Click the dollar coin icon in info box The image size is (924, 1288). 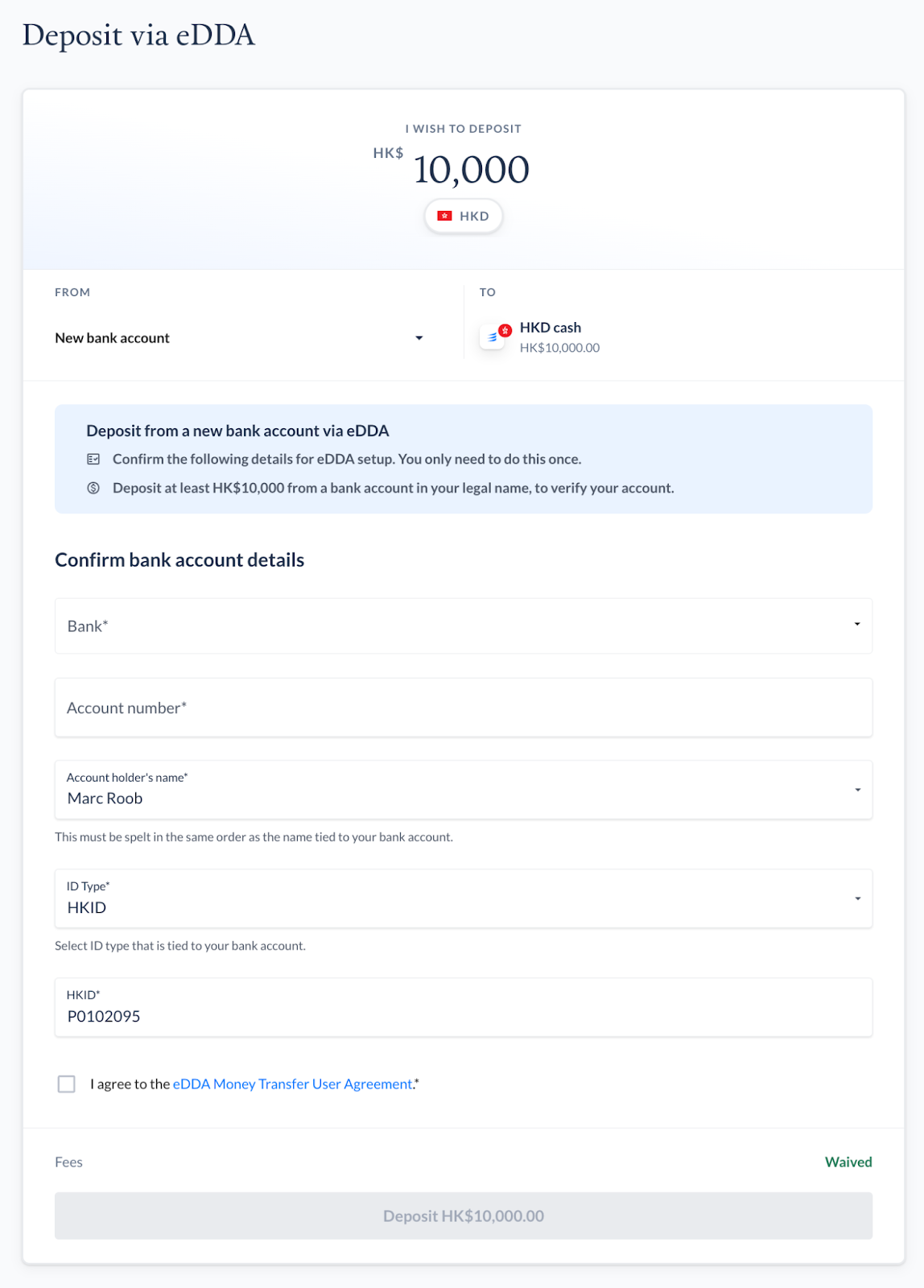[x=93, y=488]
